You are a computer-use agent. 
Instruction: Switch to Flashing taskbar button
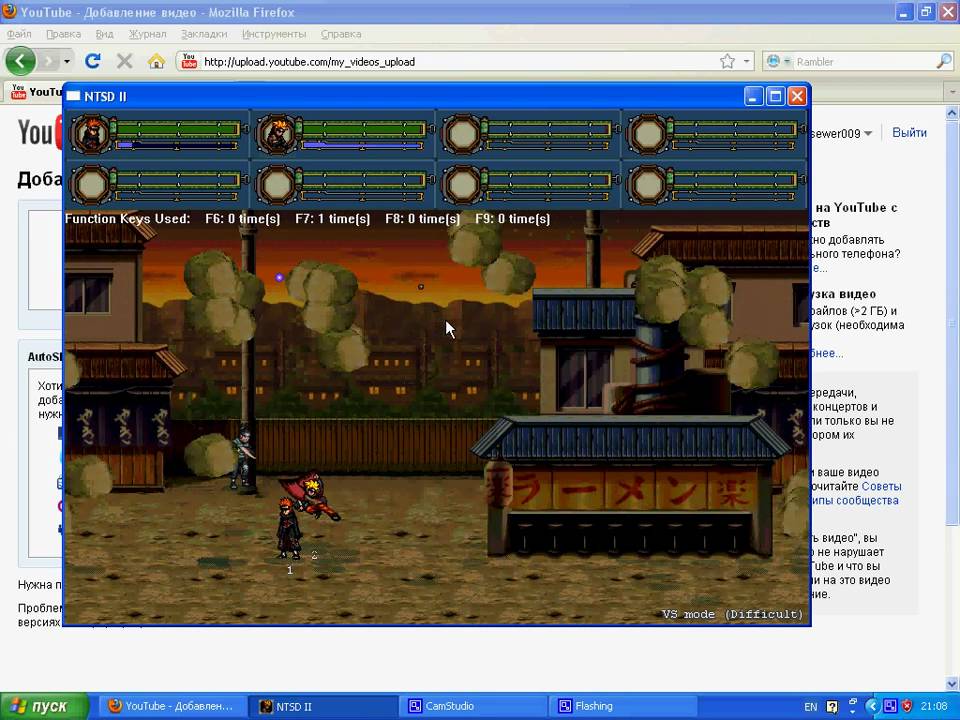point(623,706)
